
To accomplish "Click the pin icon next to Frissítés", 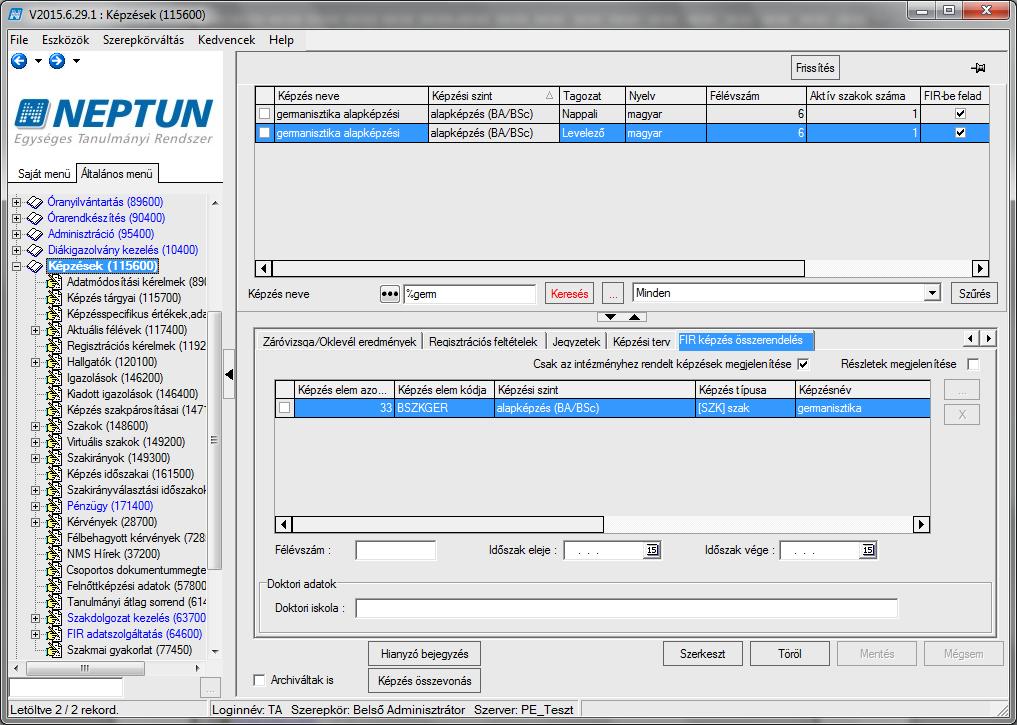I will 978,67.
